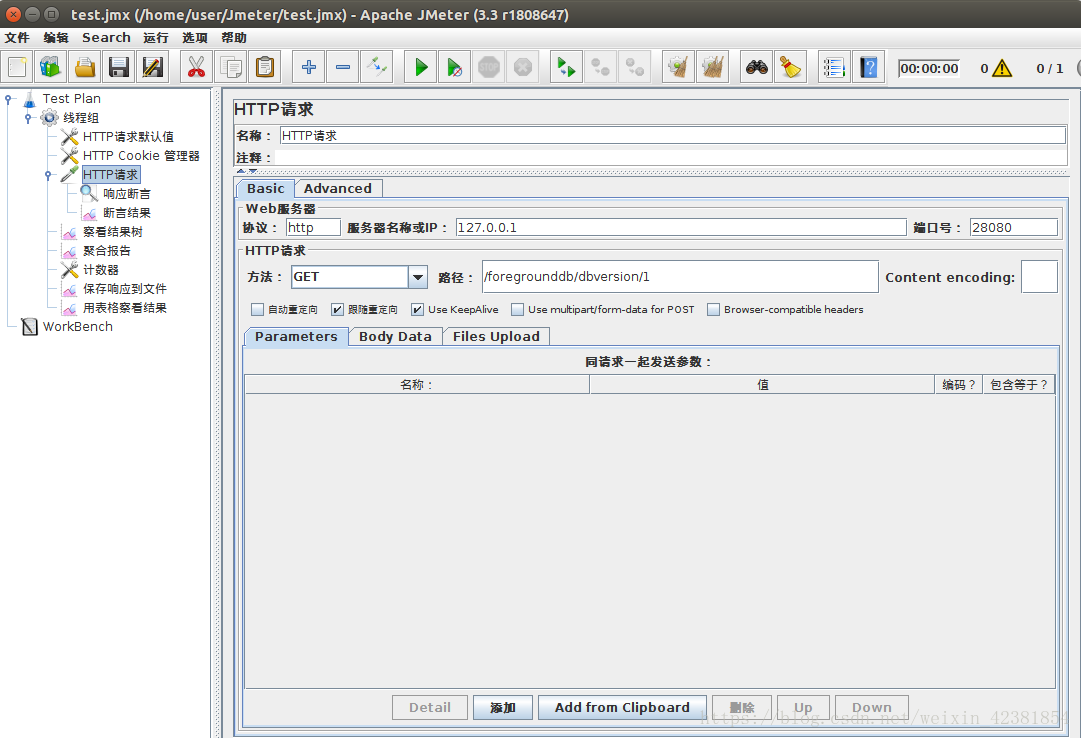This screenshot has height=738, width=1081.
Task: Click the 添加 button
Action: [503, 708]
